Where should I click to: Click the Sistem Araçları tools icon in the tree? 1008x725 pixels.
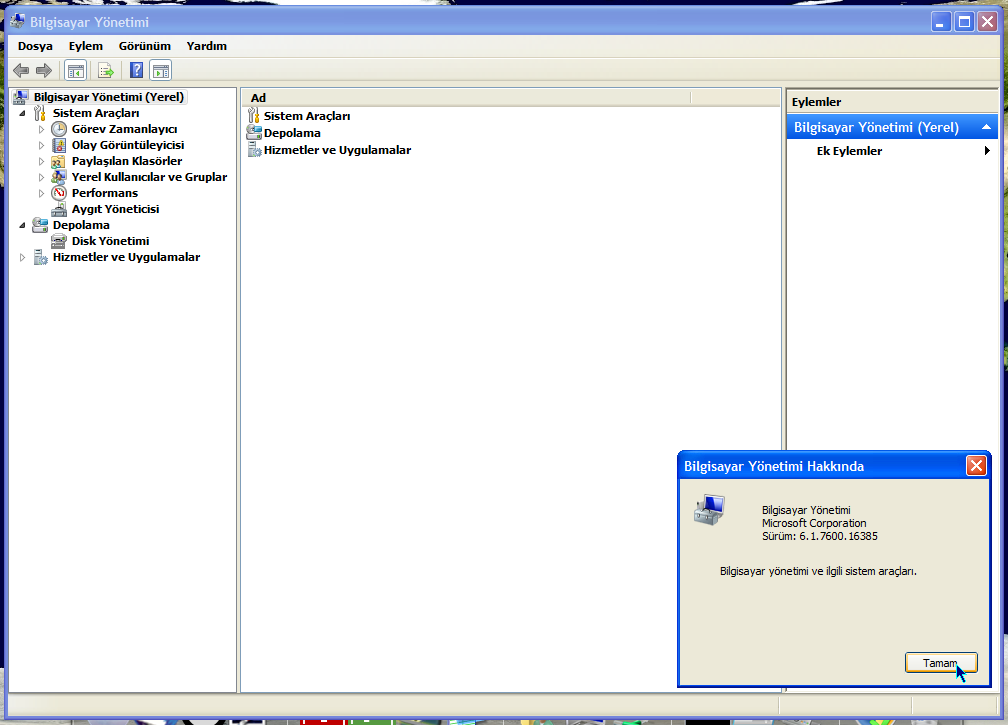pyautogui.click(x=40, y=113)
